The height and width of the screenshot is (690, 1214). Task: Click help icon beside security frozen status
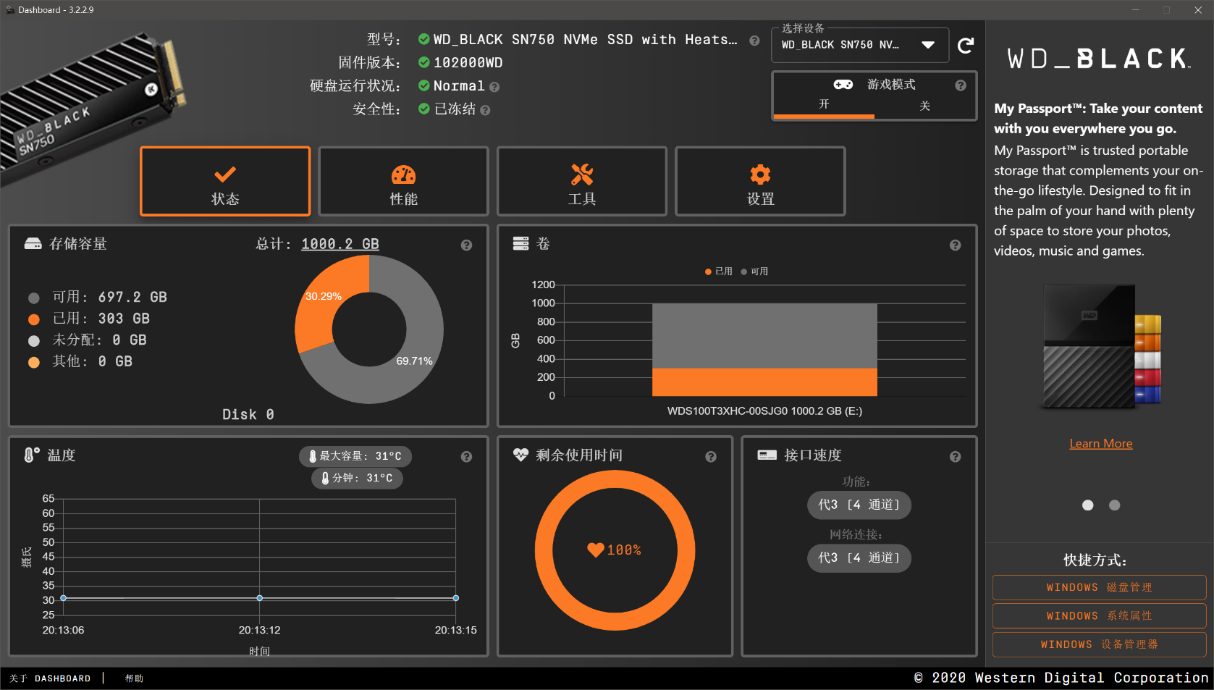[485, 110]
